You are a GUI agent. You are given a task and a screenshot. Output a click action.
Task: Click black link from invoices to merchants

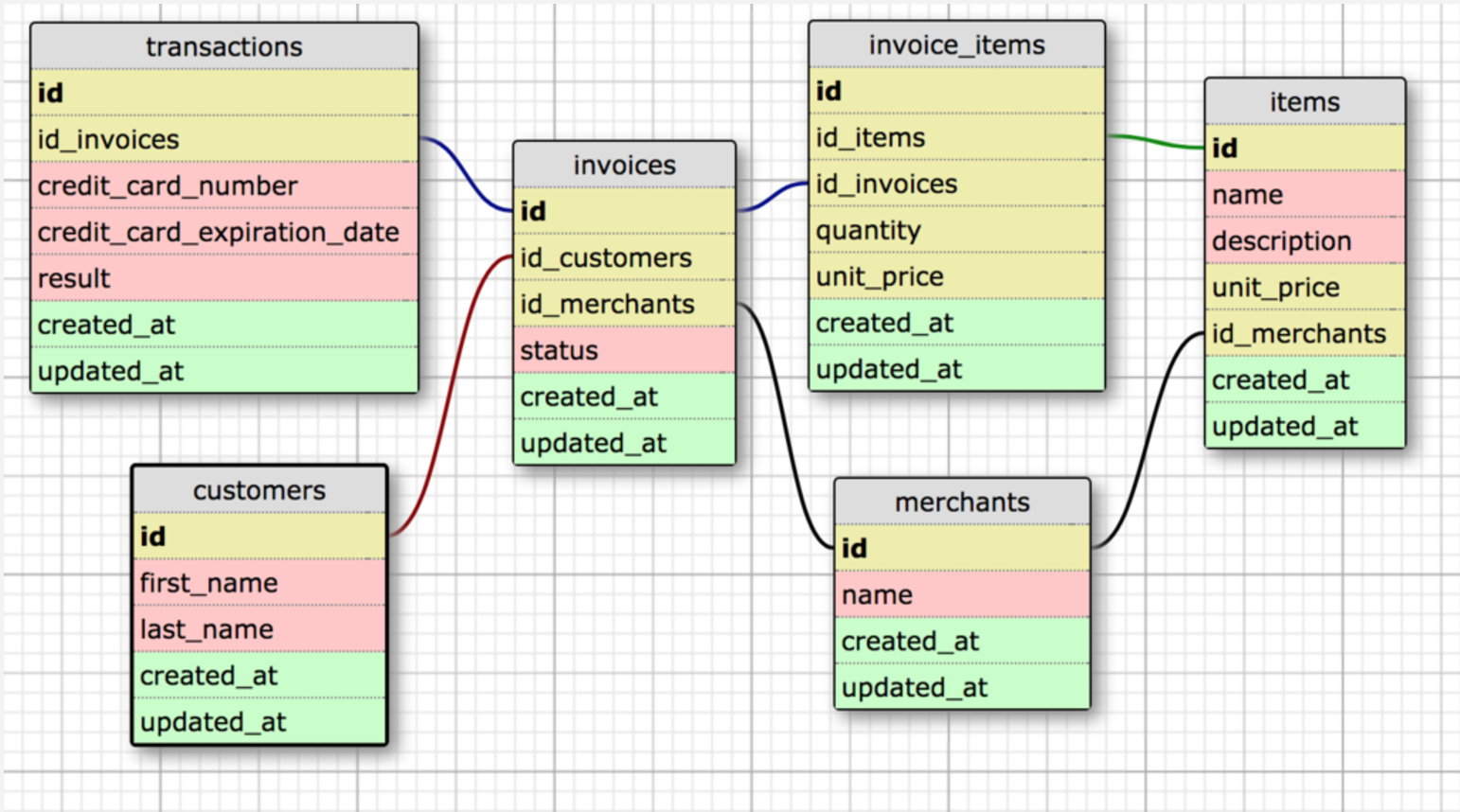point(785,426)
